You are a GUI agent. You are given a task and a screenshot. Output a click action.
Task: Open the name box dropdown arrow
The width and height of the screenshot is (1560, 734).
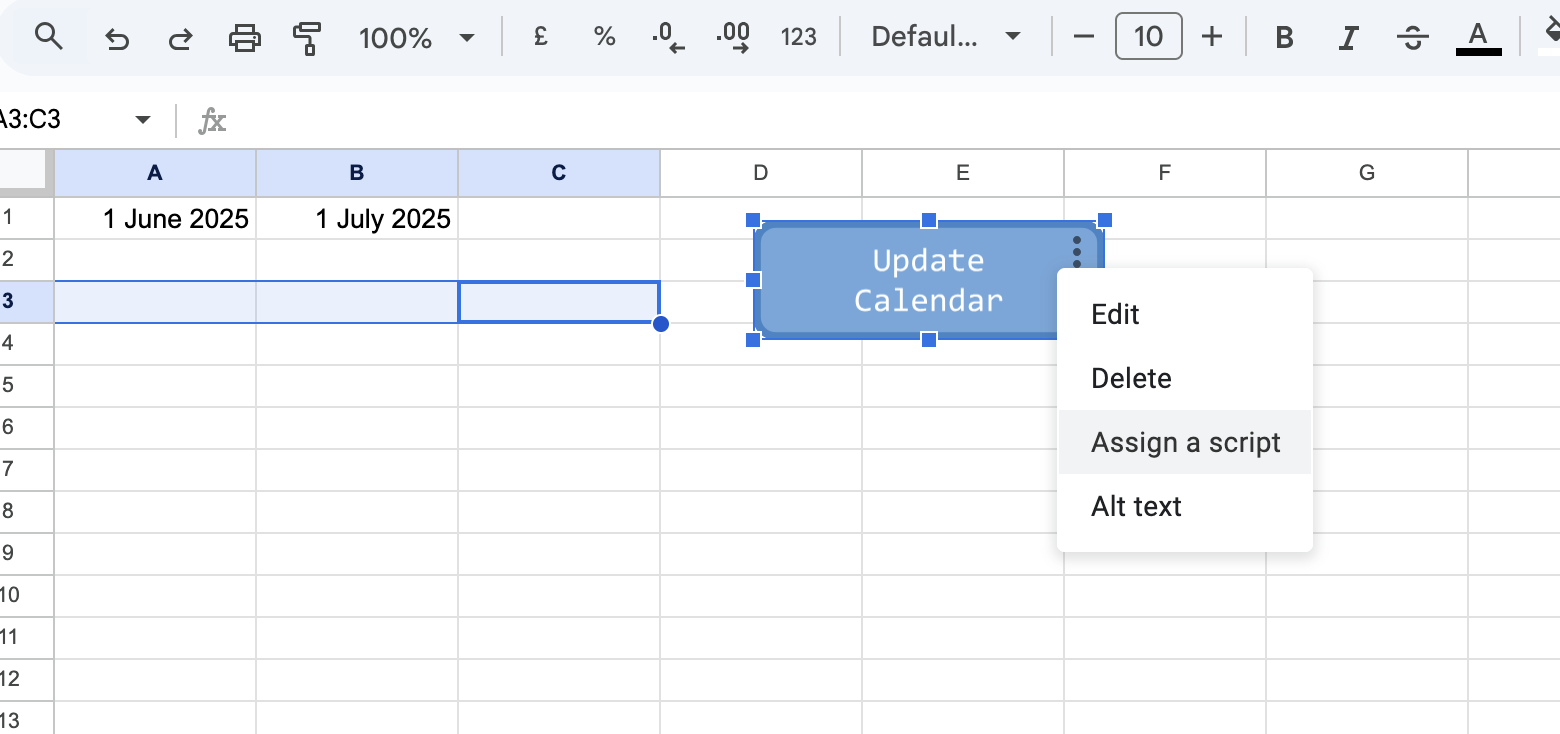coord(143,120)
